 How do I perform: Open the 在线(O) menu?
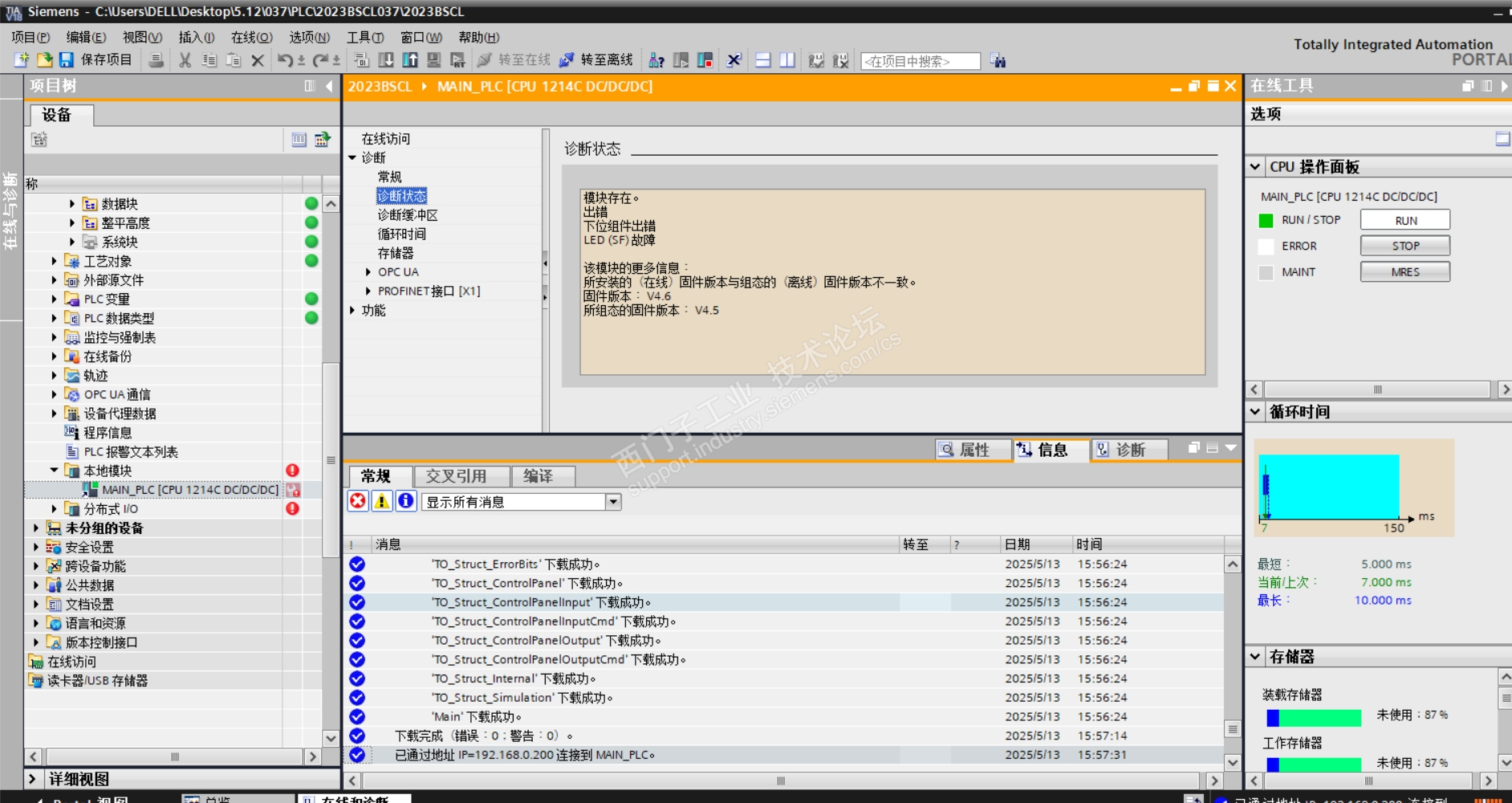pyautogui.click(x=252, y=37)
